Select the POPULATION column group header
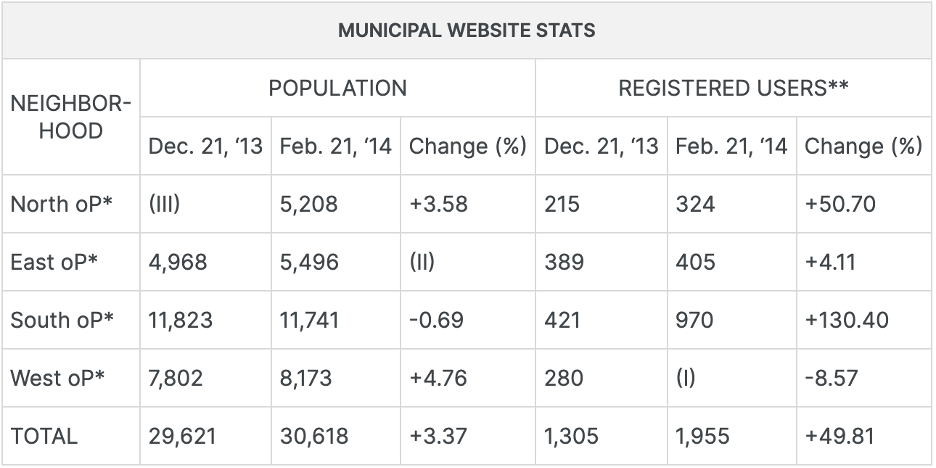 tap(337, 88)
